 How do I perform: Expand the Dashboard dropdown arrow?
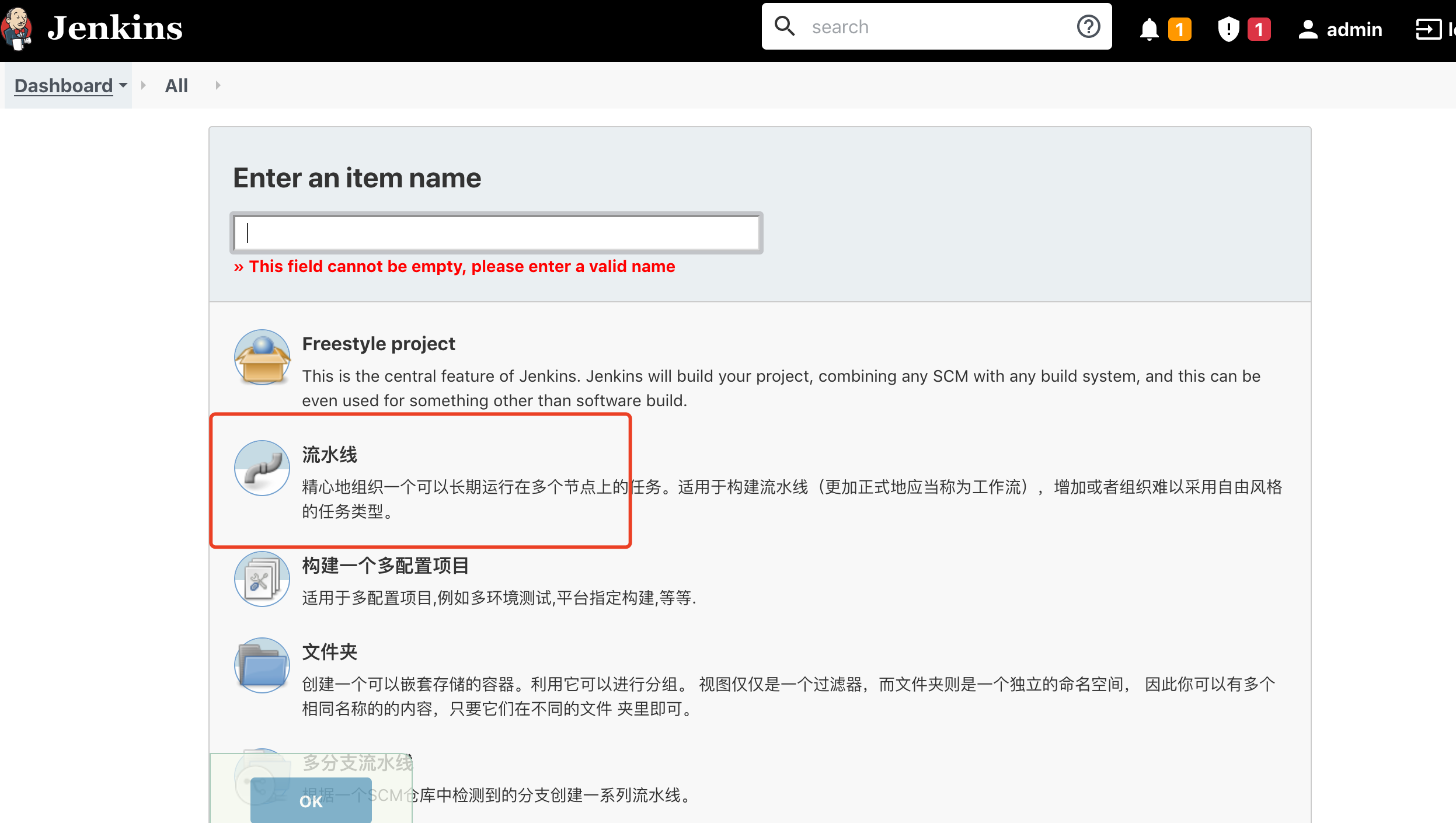[123, 85]
